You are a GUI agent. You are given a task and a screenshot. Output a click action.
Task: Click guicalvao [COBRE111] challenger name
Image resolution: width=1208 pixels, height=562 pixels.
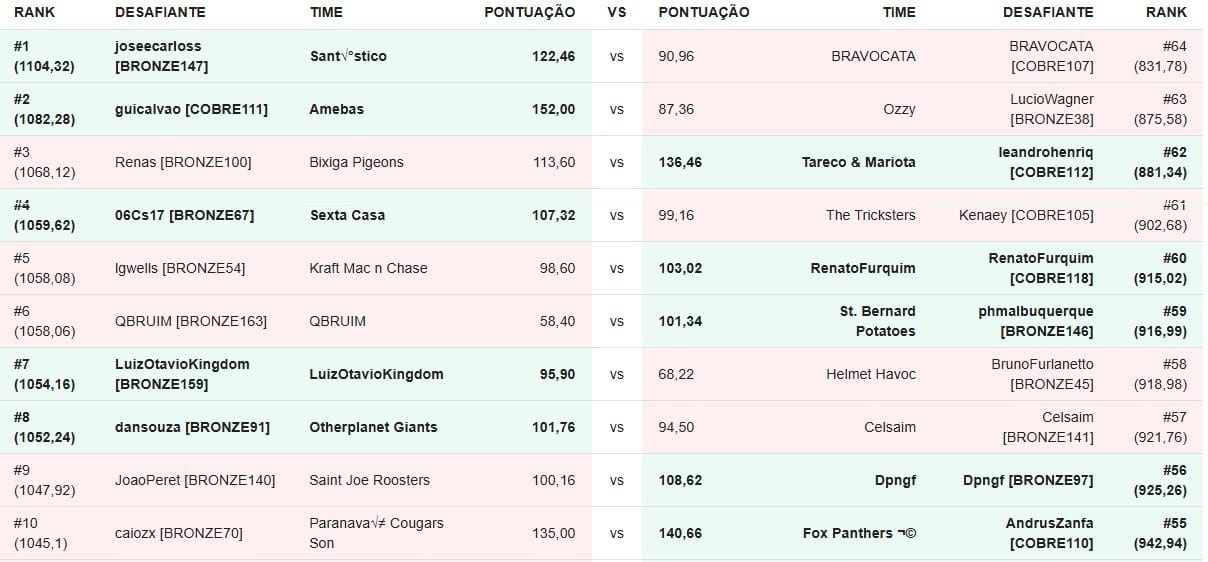click(x=191, y=109)
